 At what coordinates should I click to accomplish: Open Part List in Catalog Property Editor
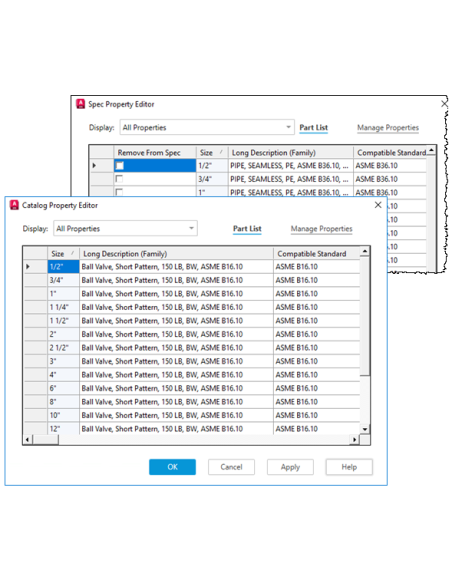click(x=247, y=229)
